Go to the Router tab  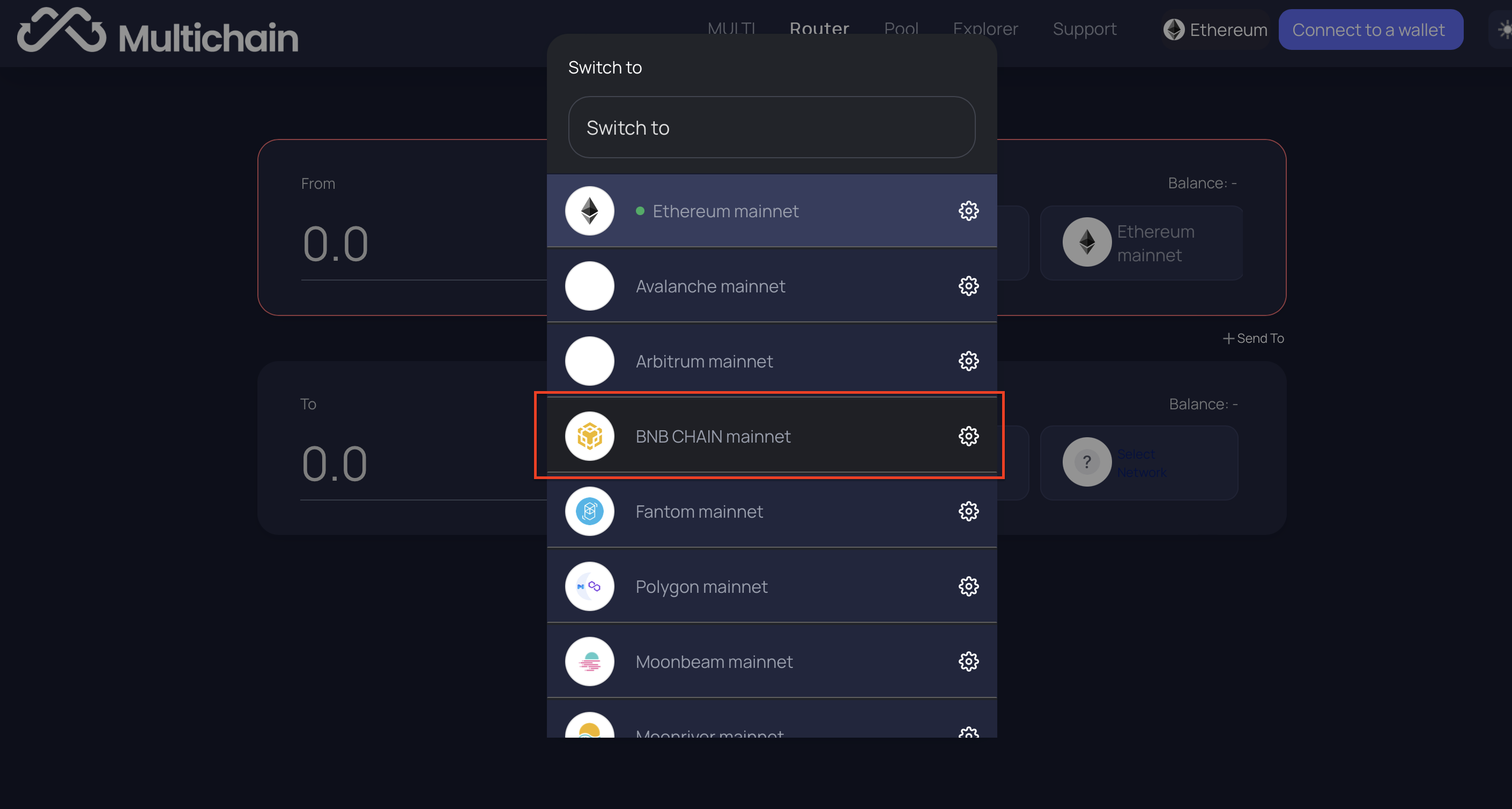click(x=819, y=28)
